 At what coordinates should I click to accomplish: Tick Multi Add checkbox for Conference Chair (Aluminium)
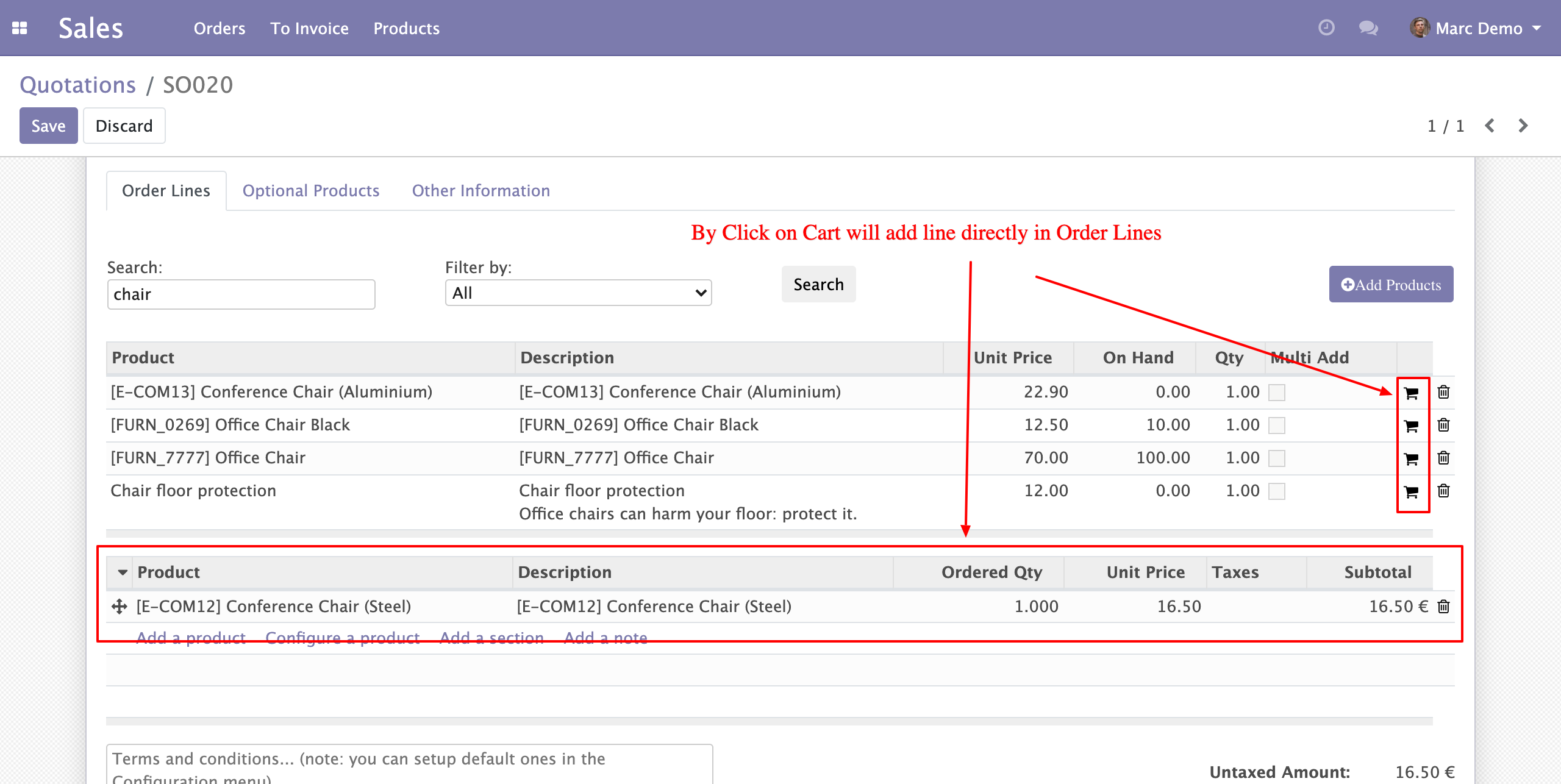(x=1276, y=393)
